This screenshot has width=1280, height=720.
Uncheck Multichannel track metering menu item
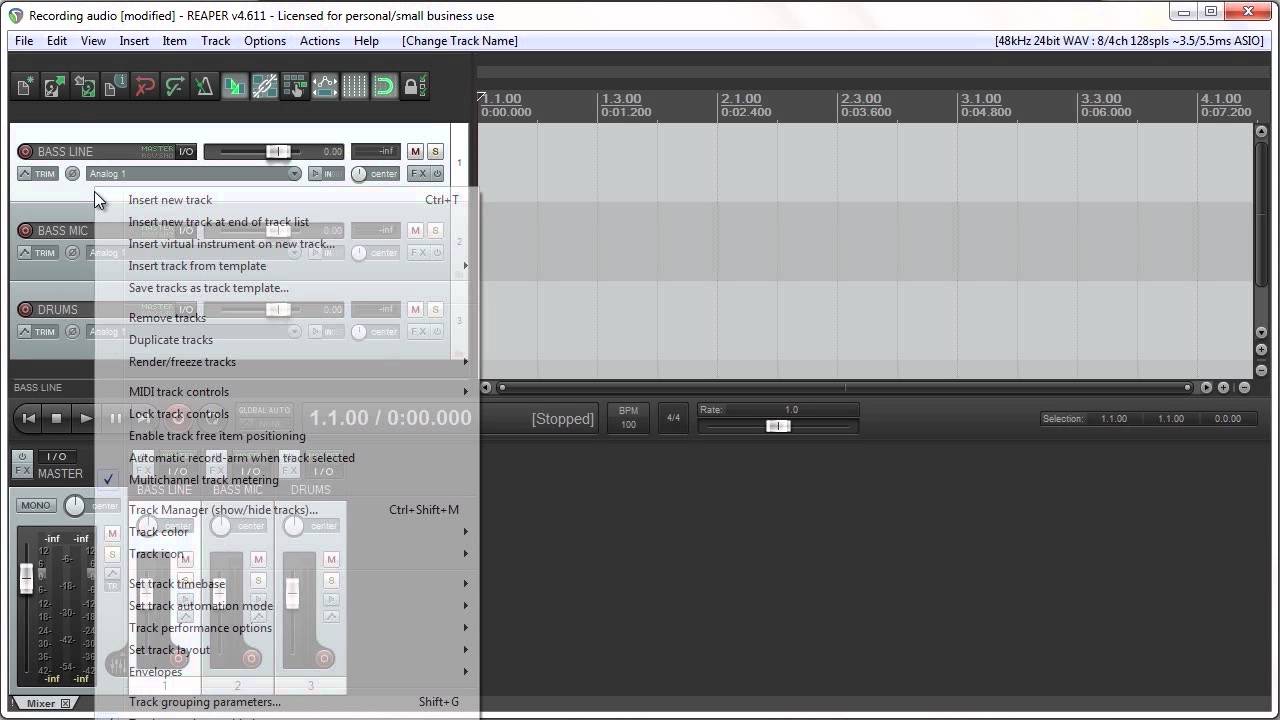(x=287, y=480)
